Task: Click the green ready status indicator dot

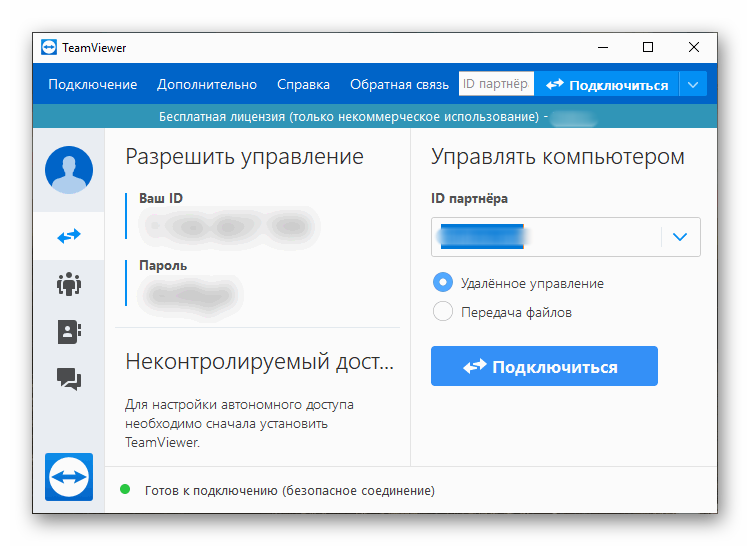Action: 125,489
